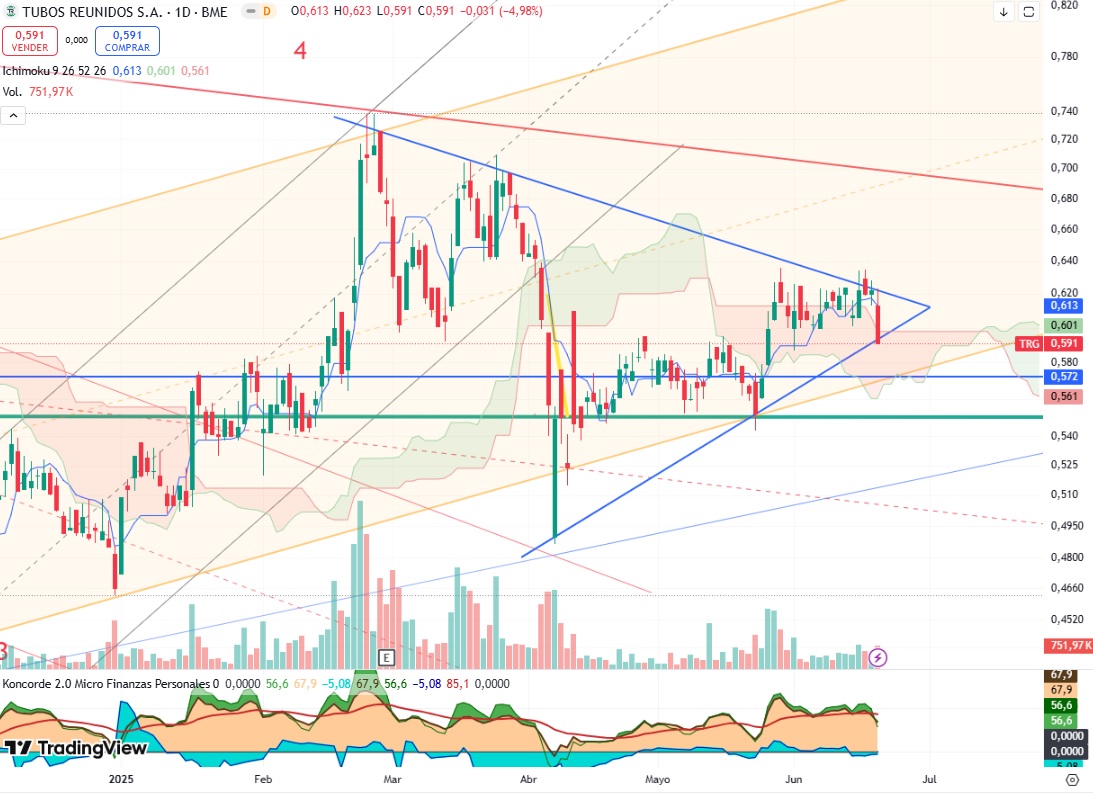Click the E earnings marker on the chart
1093x793 pixels.
coord(386,657)
